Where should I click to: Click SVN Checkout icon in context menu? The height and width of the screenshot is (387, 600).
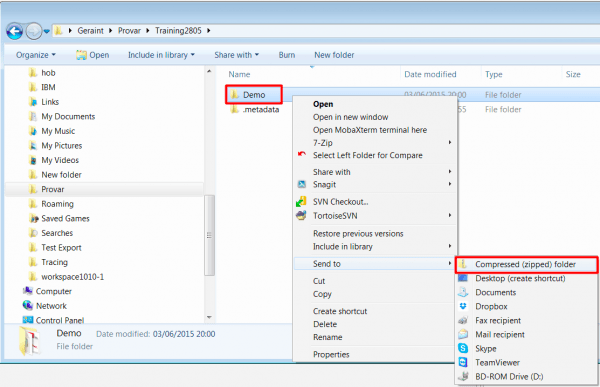(302, 201)
